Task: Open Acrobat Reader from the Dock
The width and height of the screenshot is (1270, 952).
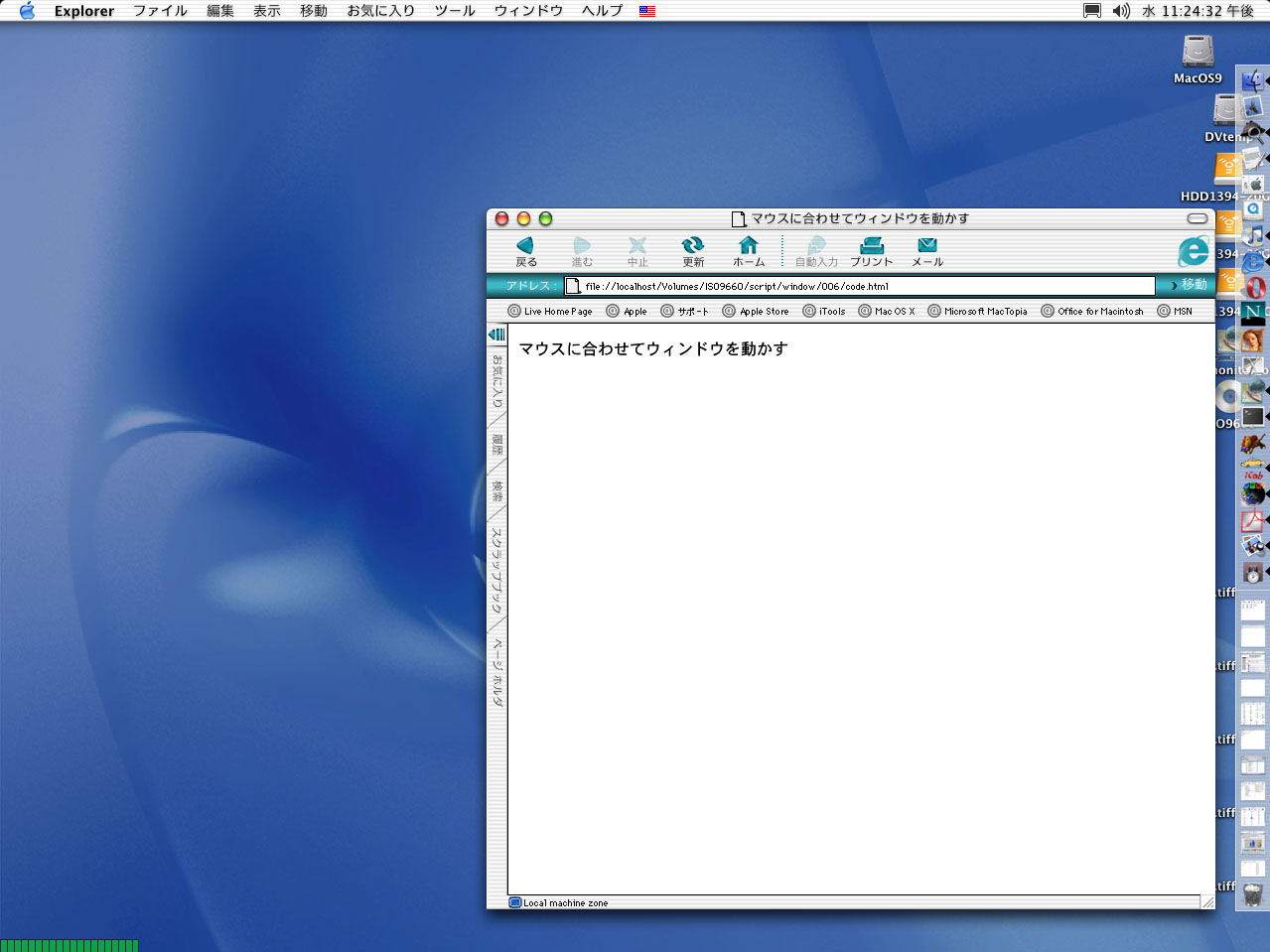Action: [1253, 519]
